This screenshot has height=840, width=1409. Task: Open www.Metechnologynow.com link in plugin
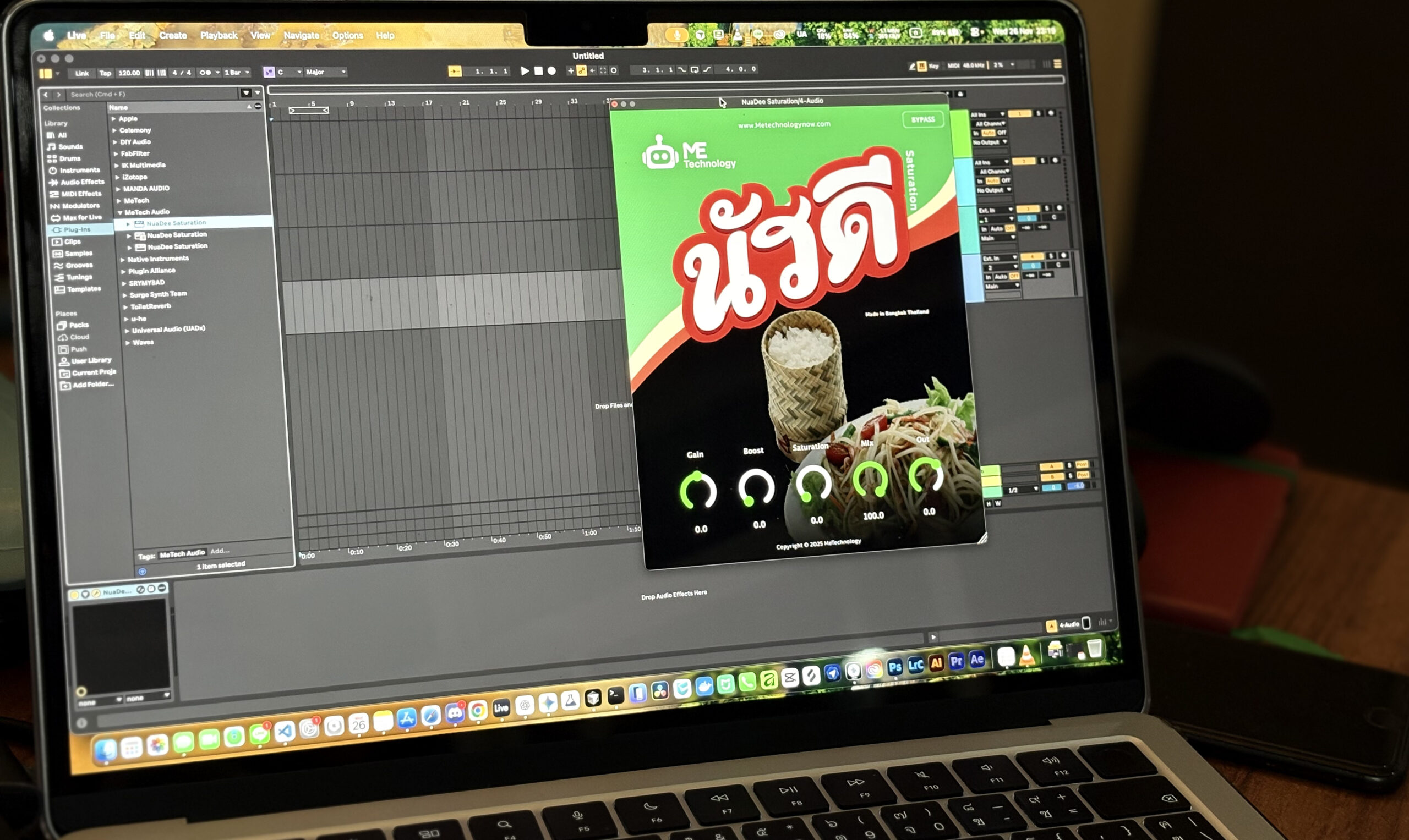pos(784,124)
